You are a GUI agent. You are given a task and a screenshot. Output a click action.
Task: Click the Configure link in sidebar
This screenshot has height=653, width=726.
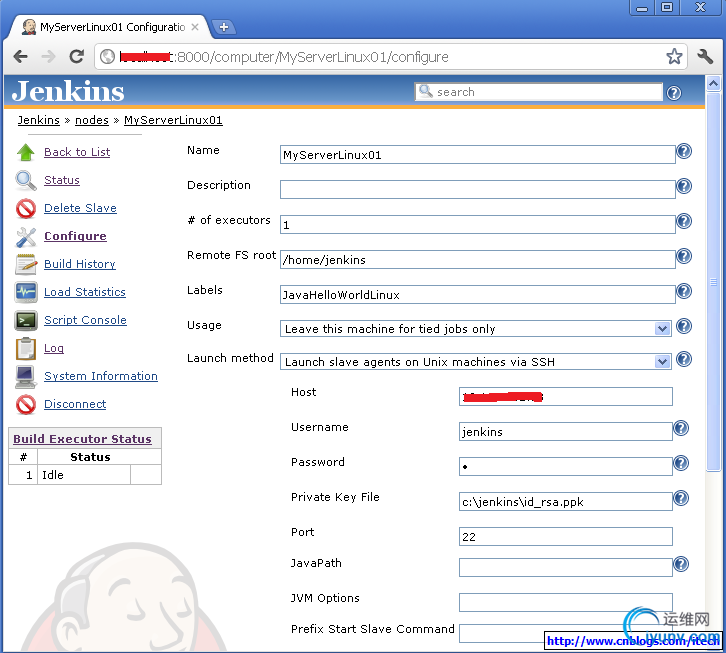pyautogui.click(x=75, y=236)
